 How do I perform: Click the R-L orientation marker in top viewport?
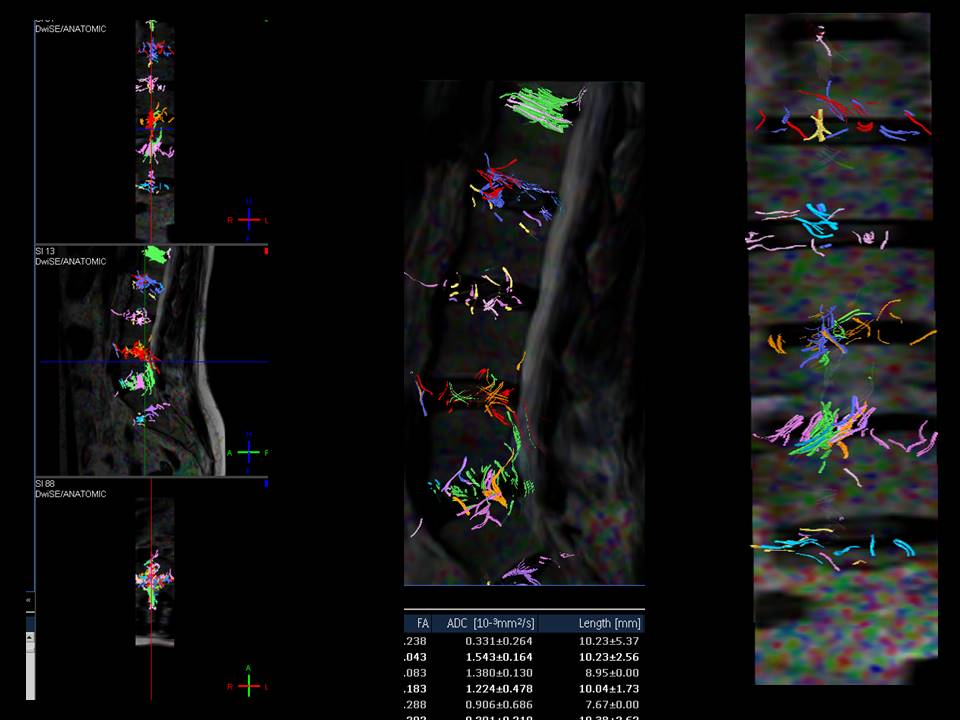tap(249, 220)
